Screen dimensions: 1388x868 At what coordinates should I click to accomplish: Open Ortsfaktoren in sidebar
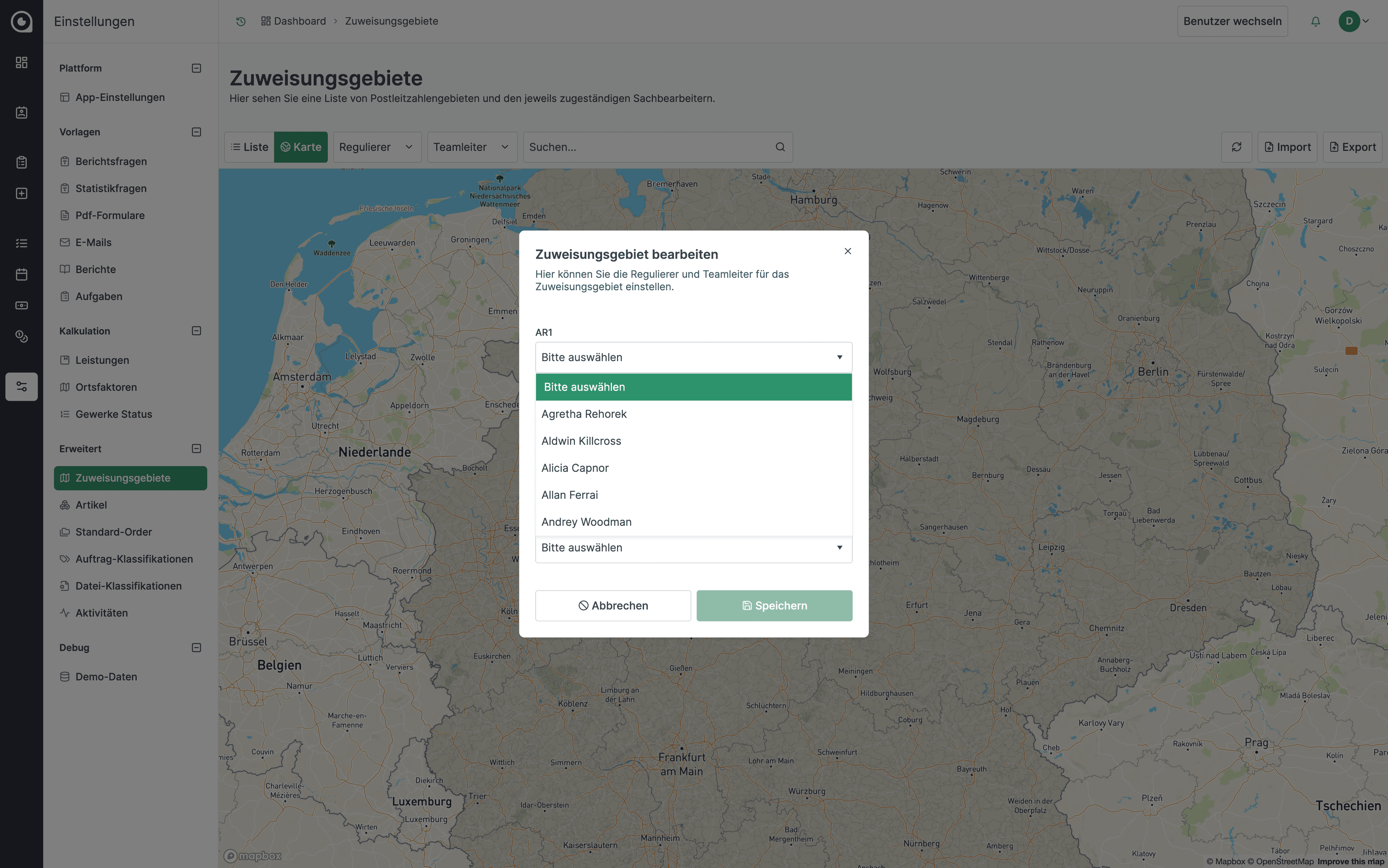click(130, 387)
